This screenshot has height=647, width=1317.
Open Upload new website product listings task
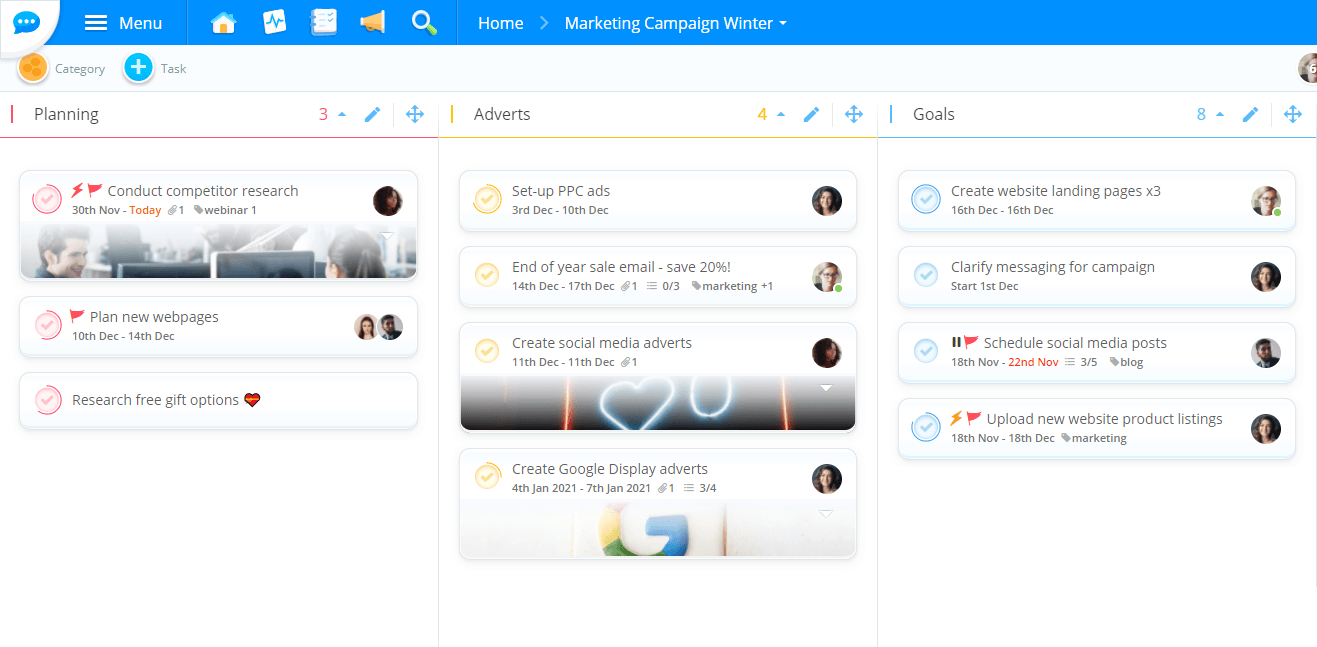point(1105,419)
